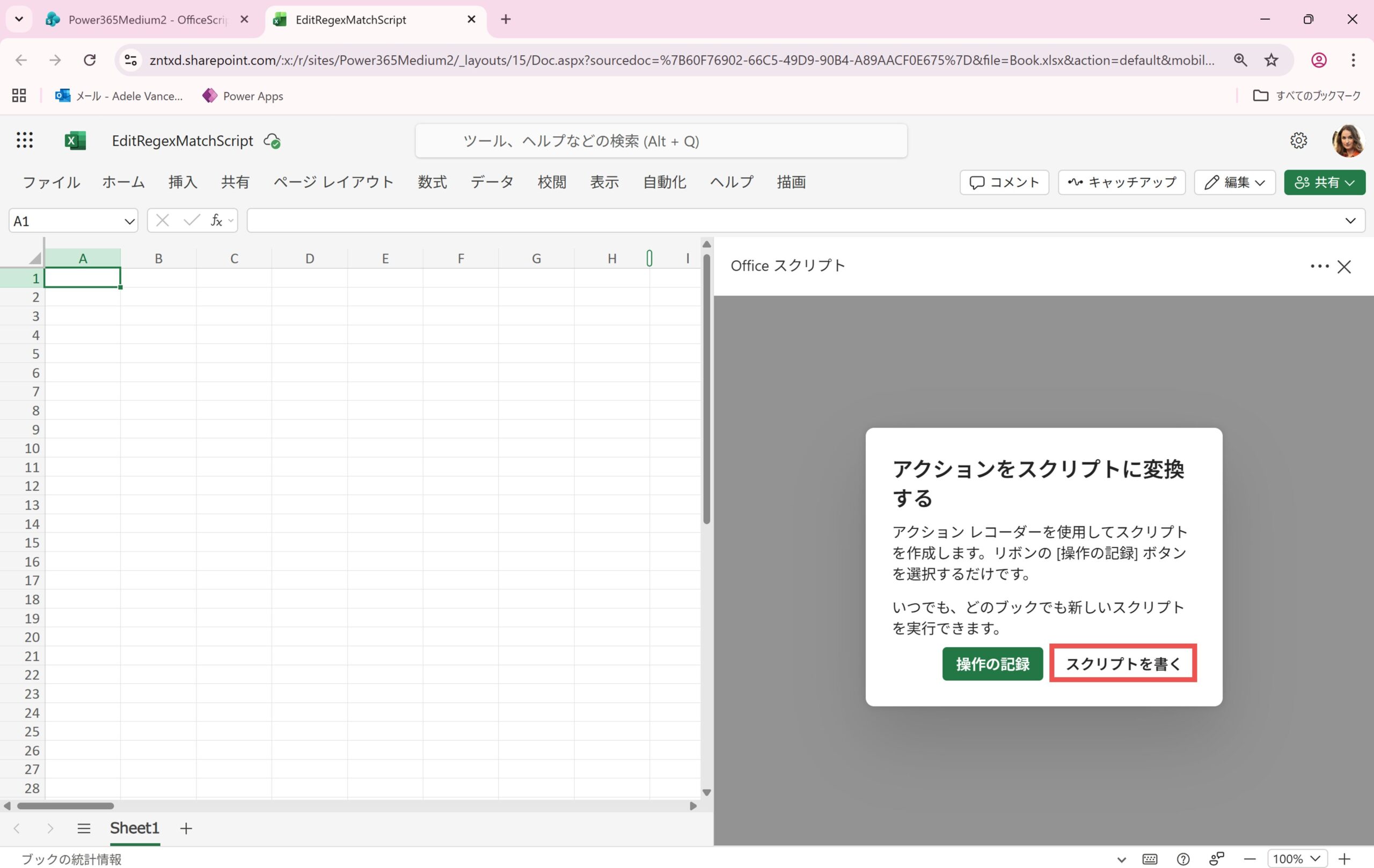
Task: Click the insert function fx icon
Action: coord(216,220)
